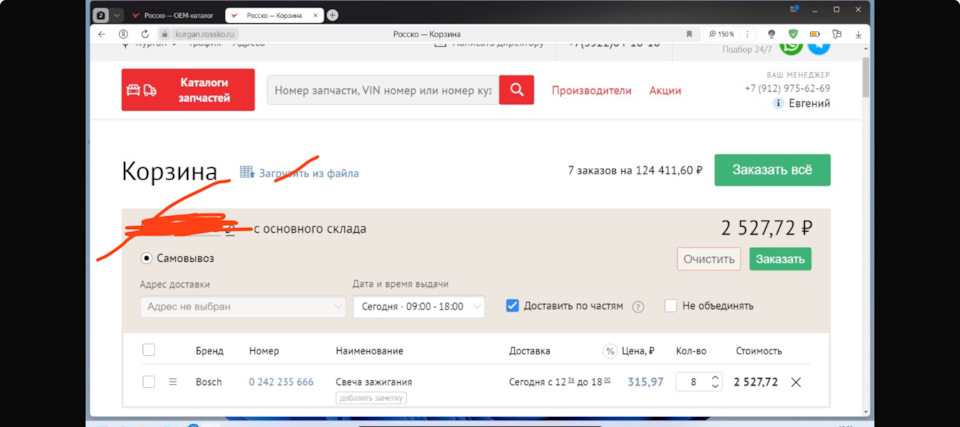Image resolution: width=960 pixels, height=427 pixels.
Task: Select the Самовывоз radio button
Action: (146, 259)
